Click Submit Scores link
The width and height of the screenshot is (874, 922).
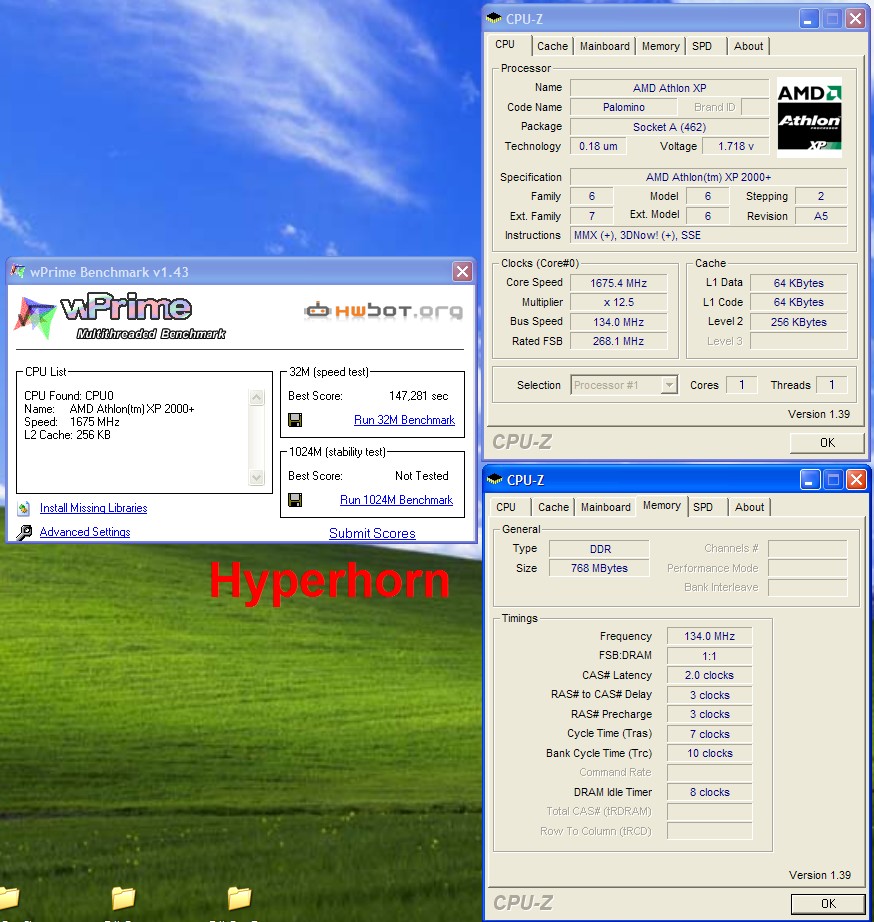(372, 533)
